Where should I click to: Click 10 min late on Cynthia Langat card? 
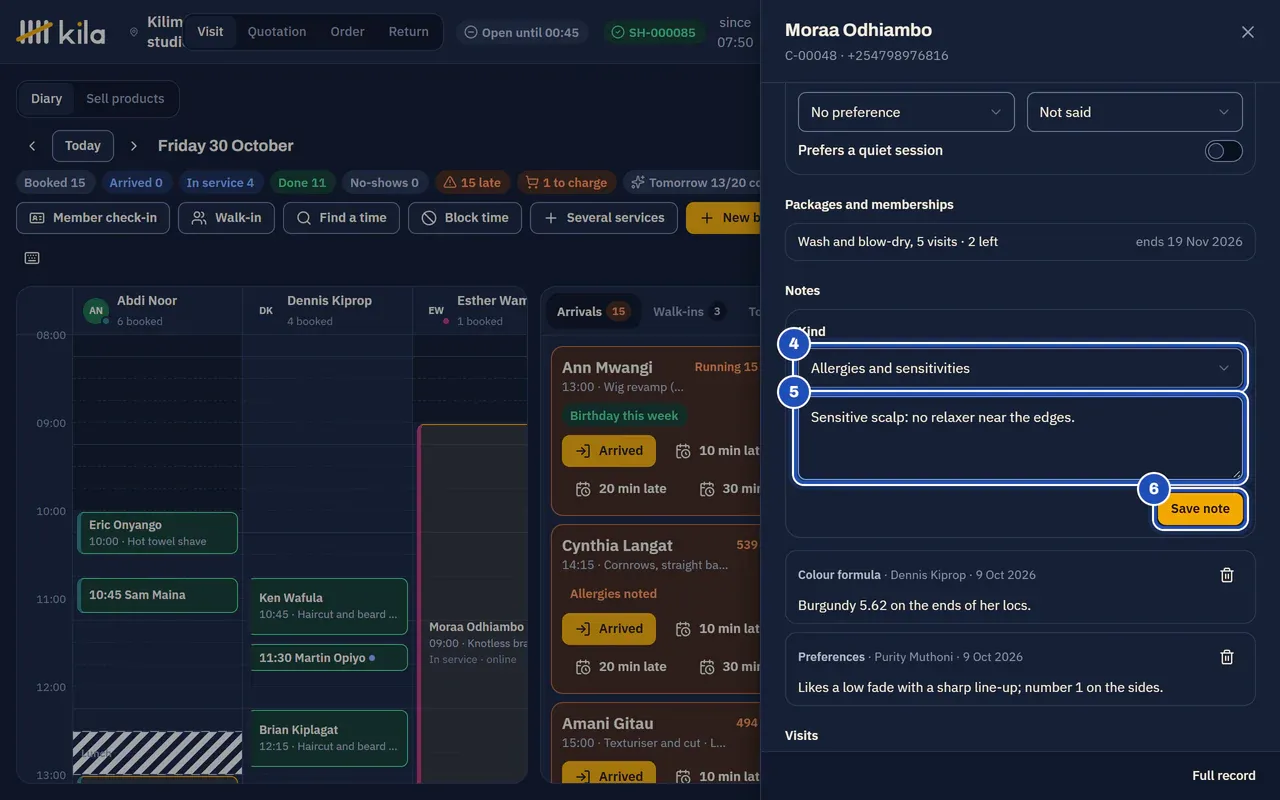point(716,629)
